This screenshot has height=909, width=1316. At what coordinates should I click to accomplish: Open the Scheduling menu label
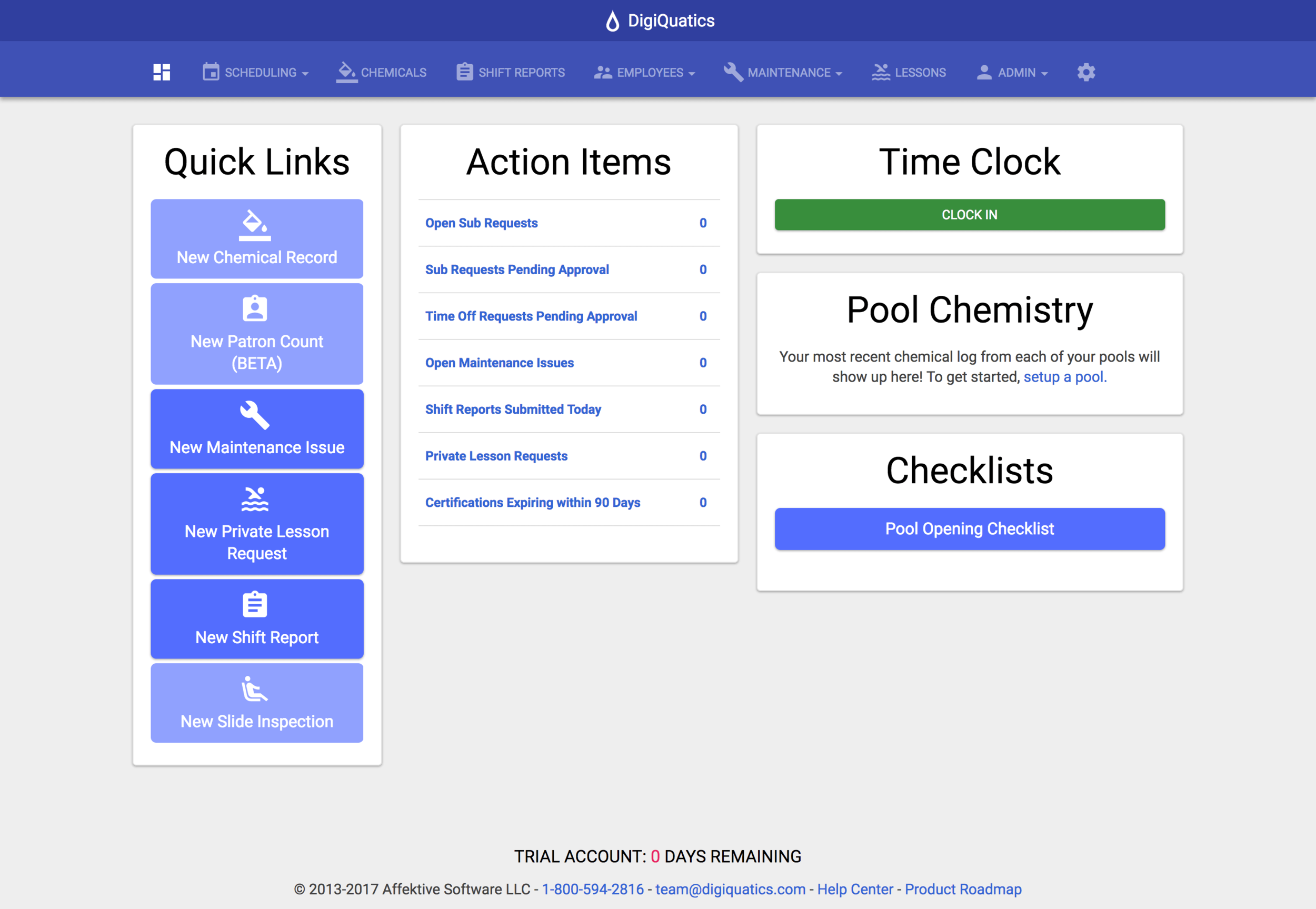pyautogui.click(x=260, y=73)
